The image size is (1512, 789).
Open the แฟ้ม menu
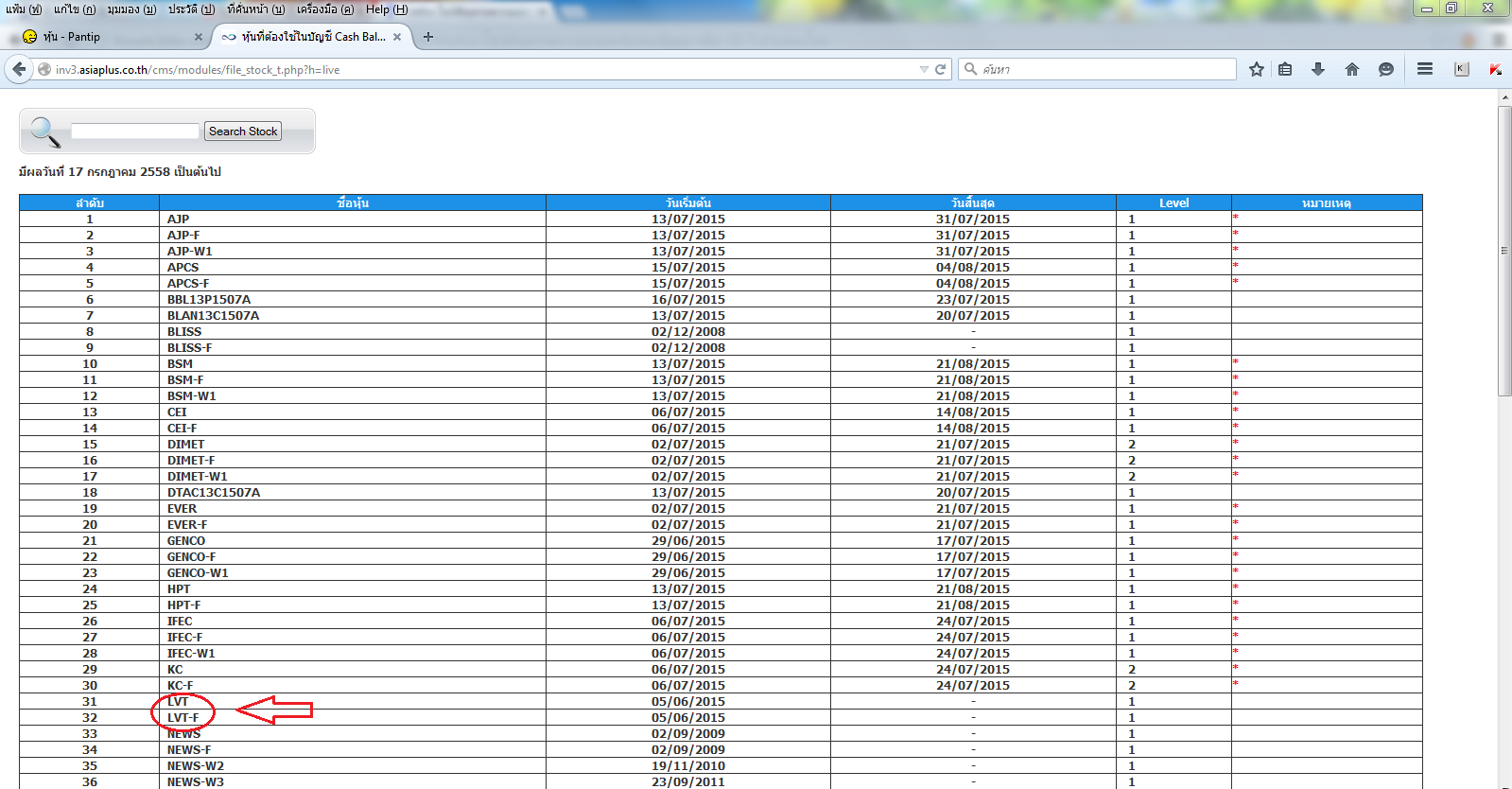coord(23,9)
